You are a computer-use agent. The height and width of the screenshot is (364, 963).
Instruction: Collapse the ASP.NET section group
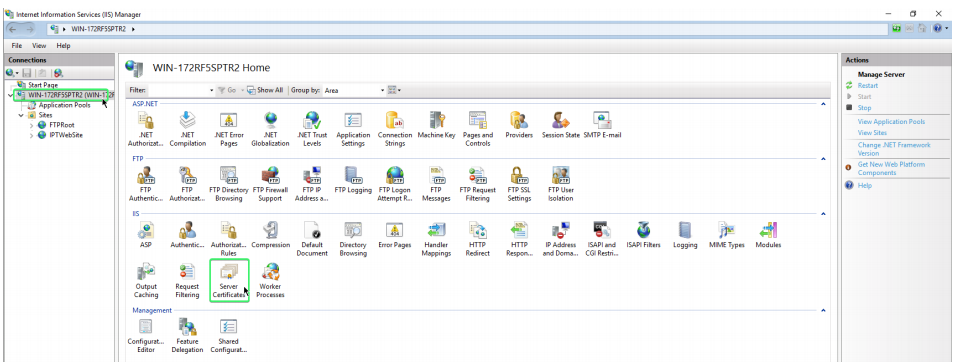[x=824, y=104]
